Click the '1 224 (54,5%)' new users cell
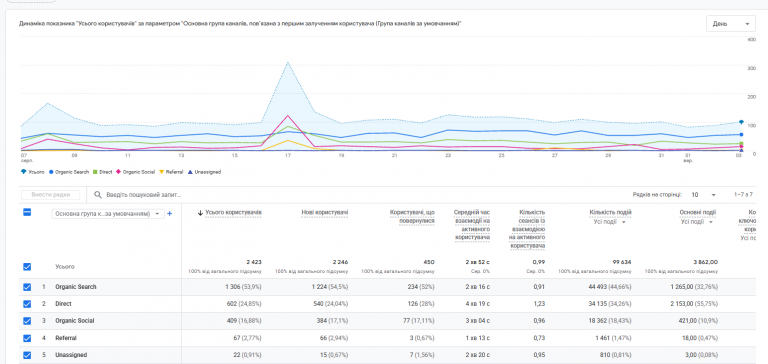Screen dimensions: 768x364 (330, 287)
